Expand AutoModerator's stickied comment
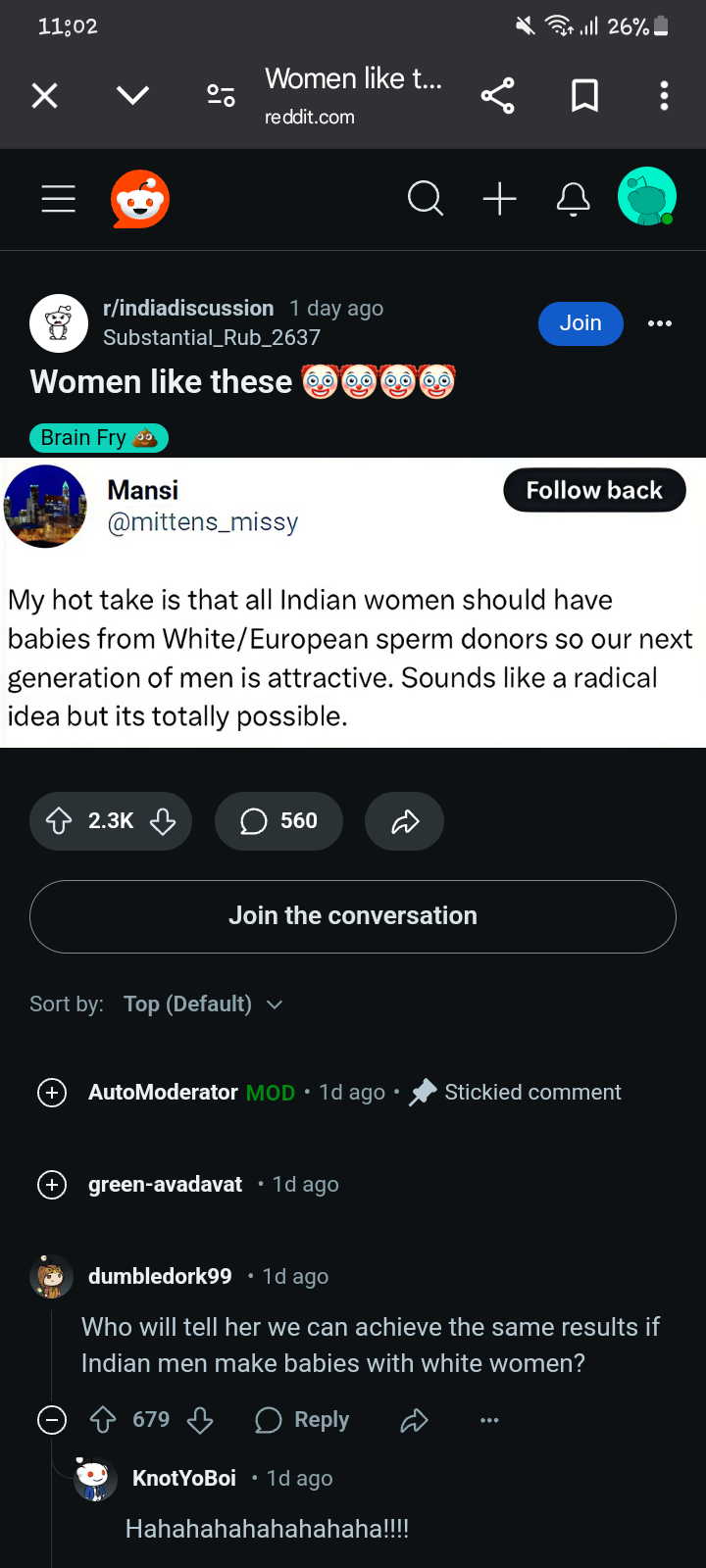The image size is (706, 1568). [52, 1092]
